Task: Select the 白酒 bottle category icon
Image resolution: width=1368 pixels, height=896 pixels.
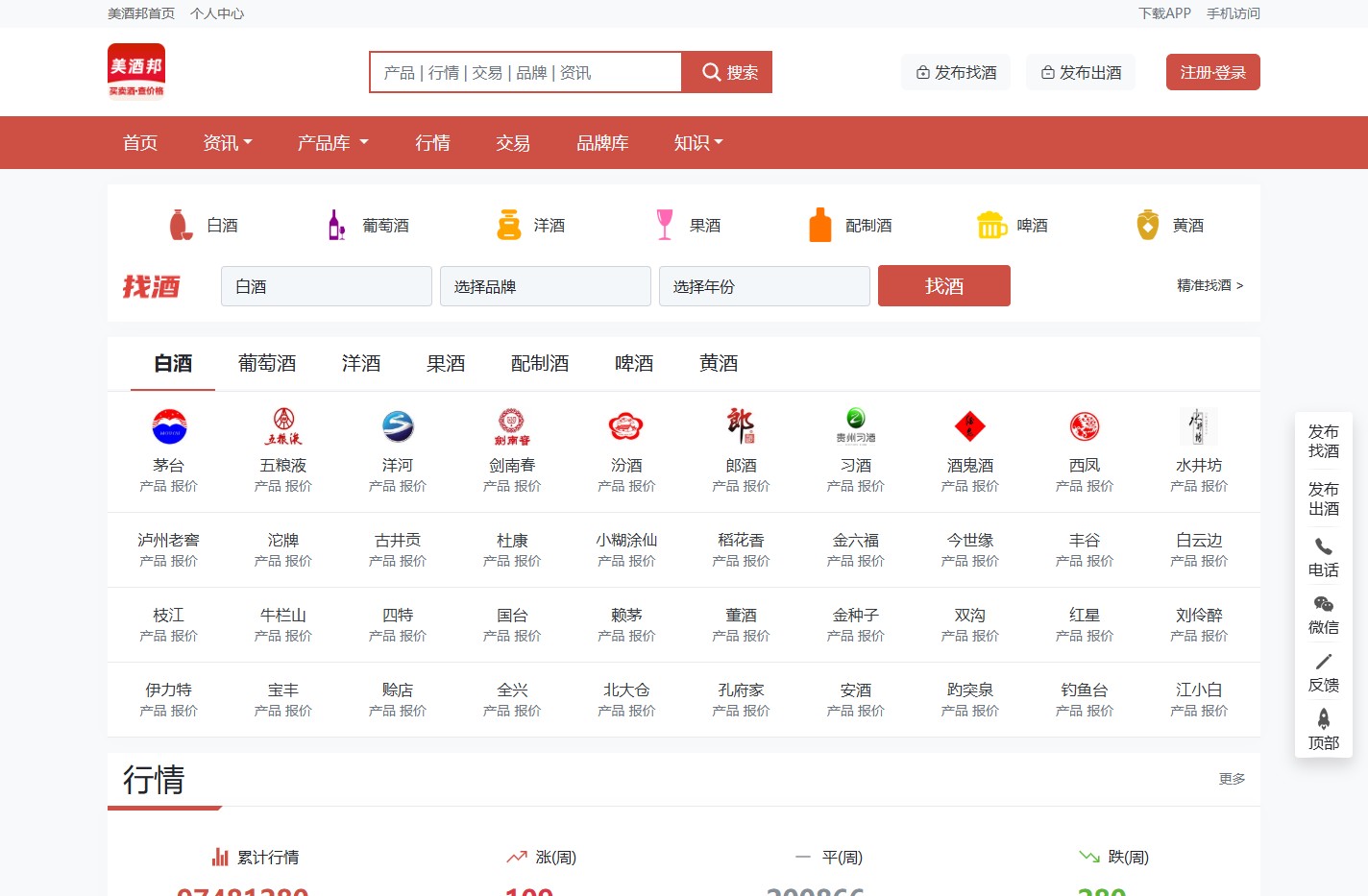Action: (181, 225)
